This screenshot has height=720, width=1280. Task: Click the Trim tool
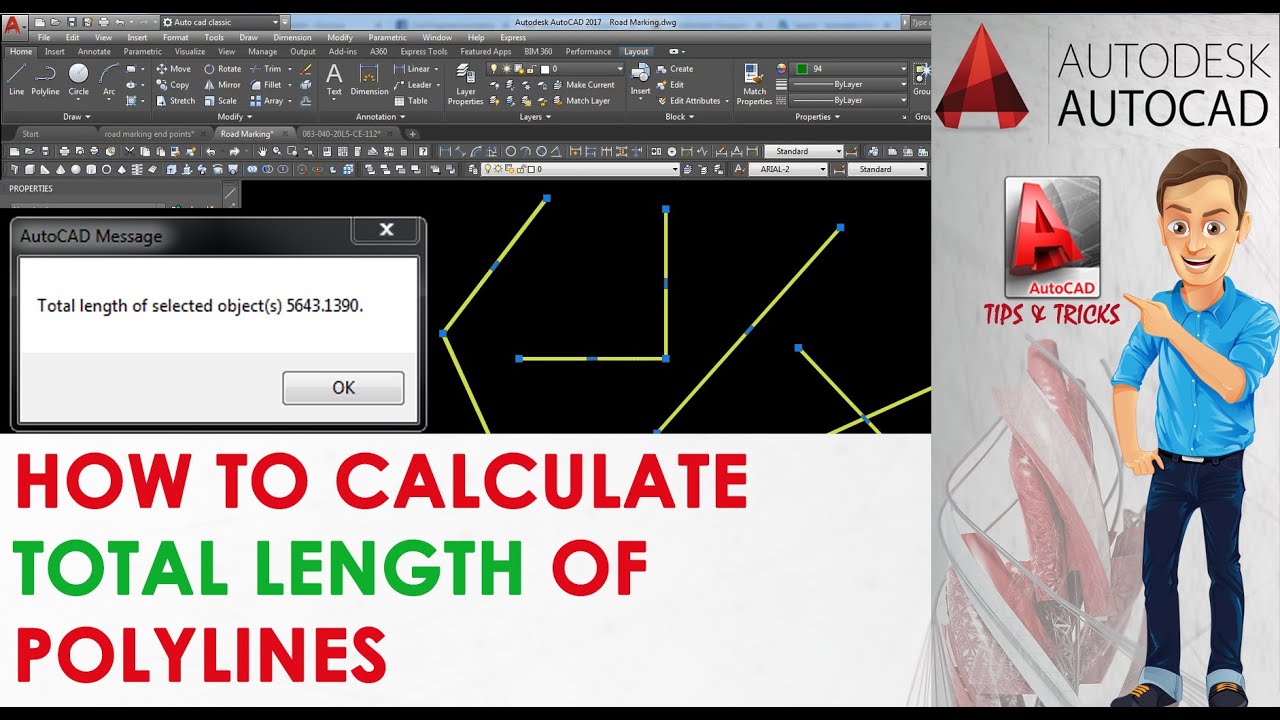tap(265, 69)
